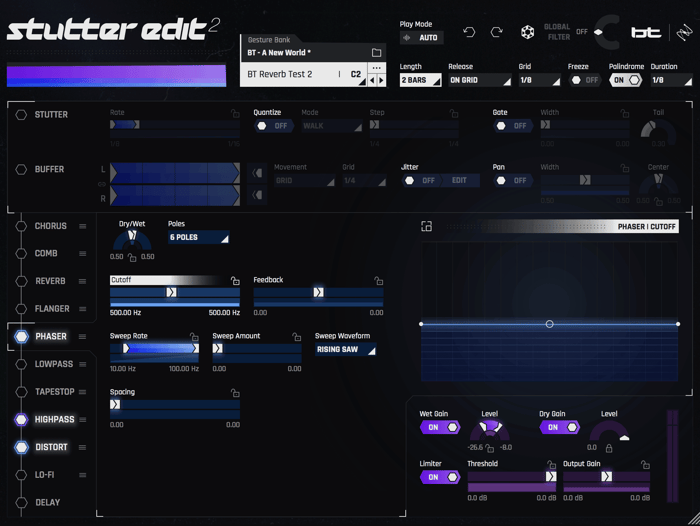
Task: Toggle the Feedback lock icon
Action: (379, 280)
